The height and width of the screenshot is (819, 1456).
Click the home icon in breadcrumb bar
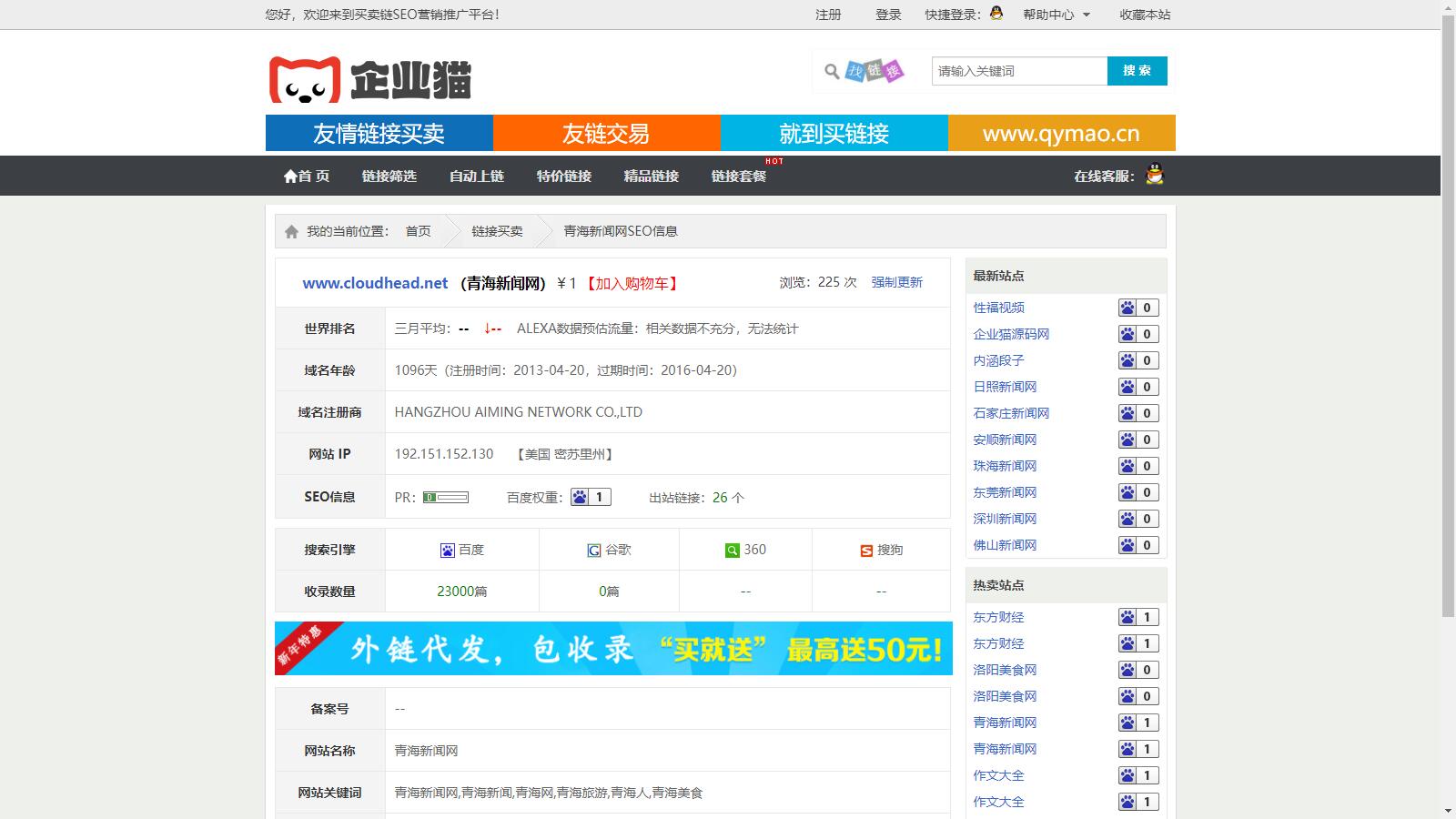pos(291,232)
